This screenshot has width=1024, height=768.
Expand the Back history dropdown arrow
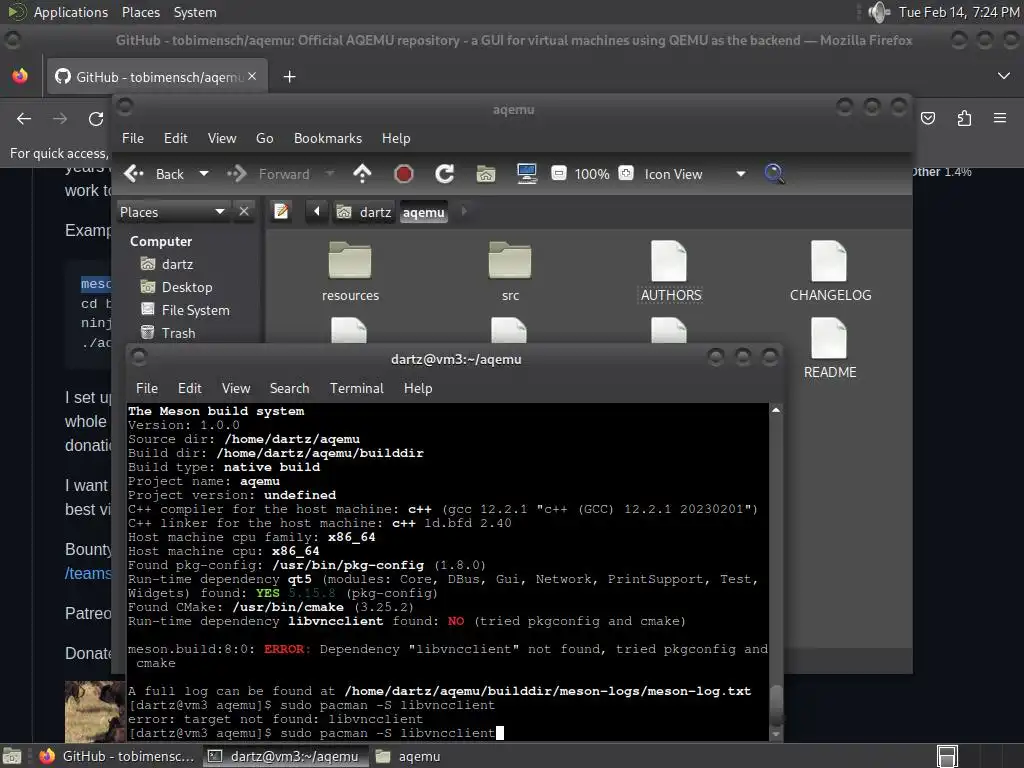(x=204, y=174)
